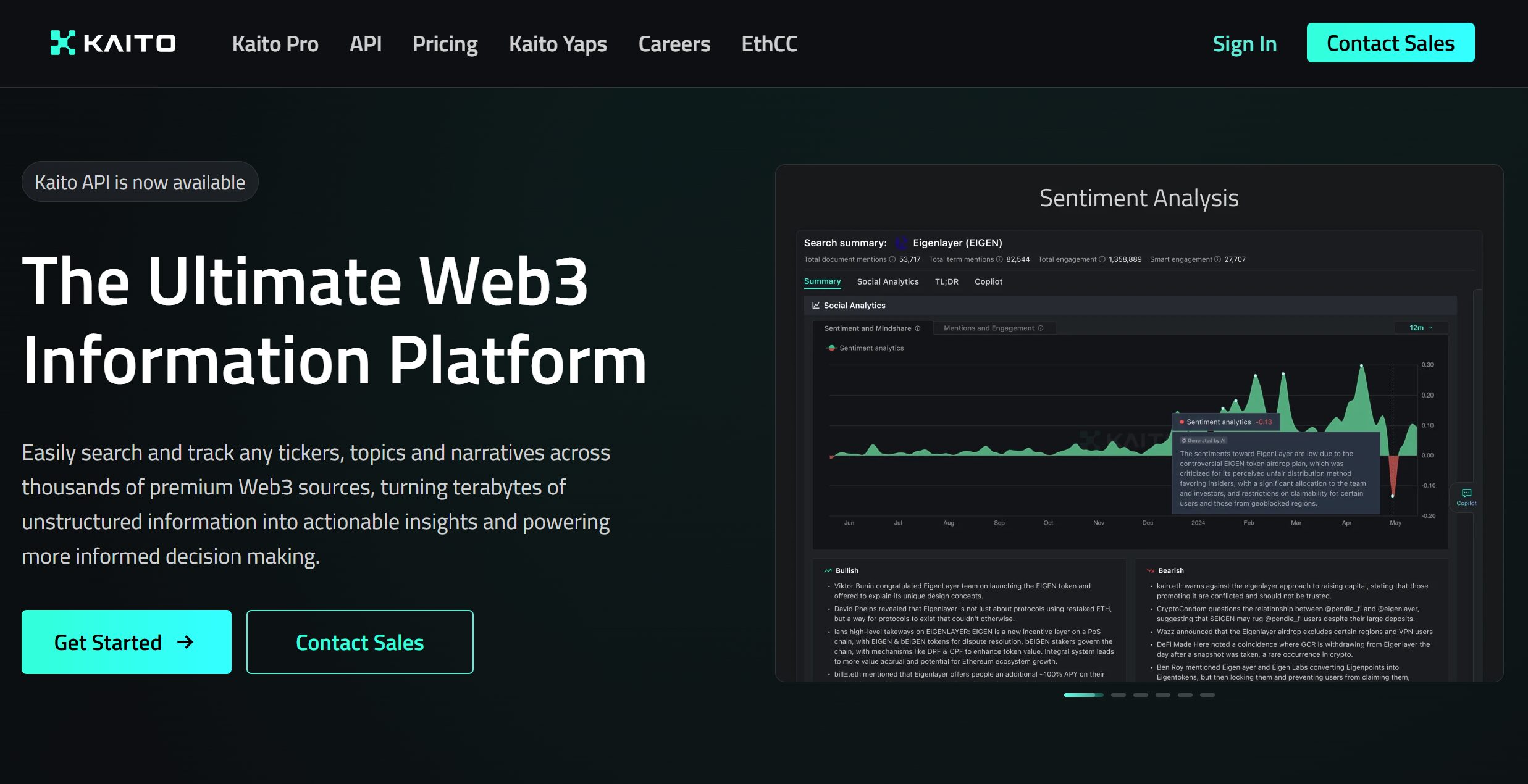Select the EthCC nav item
This screenshot has height=784, width=1528.
click(x=770, y=44)
